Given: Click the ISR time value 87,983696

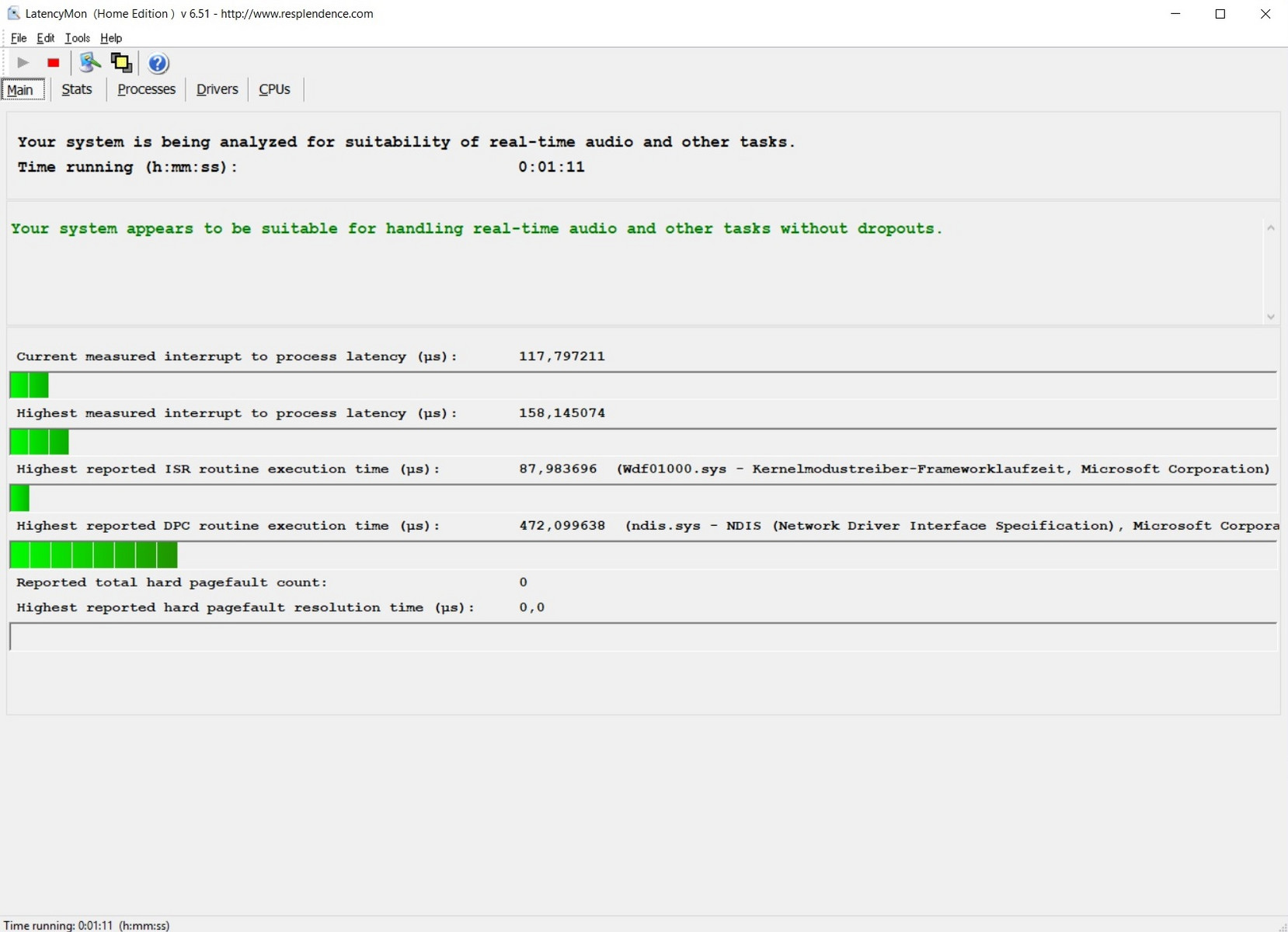Looking at the screenshot, I should [x=558, y=469].
